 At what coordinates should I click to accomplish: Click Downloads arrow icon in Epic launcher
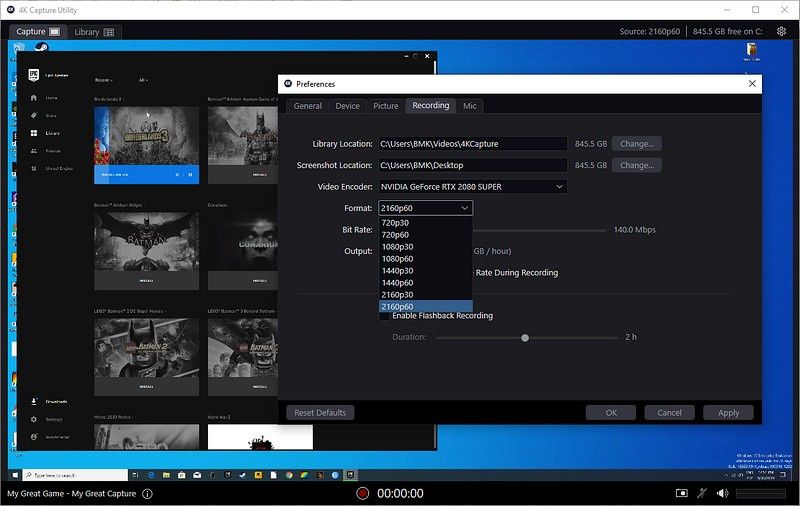click(x=34, y=401)
